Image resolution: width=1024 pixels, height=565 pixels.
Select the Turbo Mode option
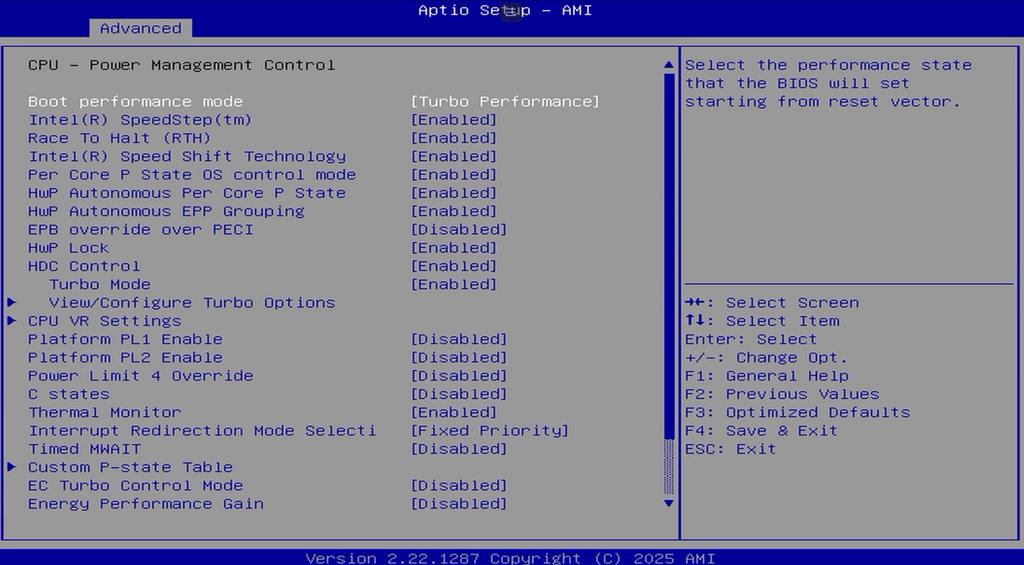(x=100, y=284)
